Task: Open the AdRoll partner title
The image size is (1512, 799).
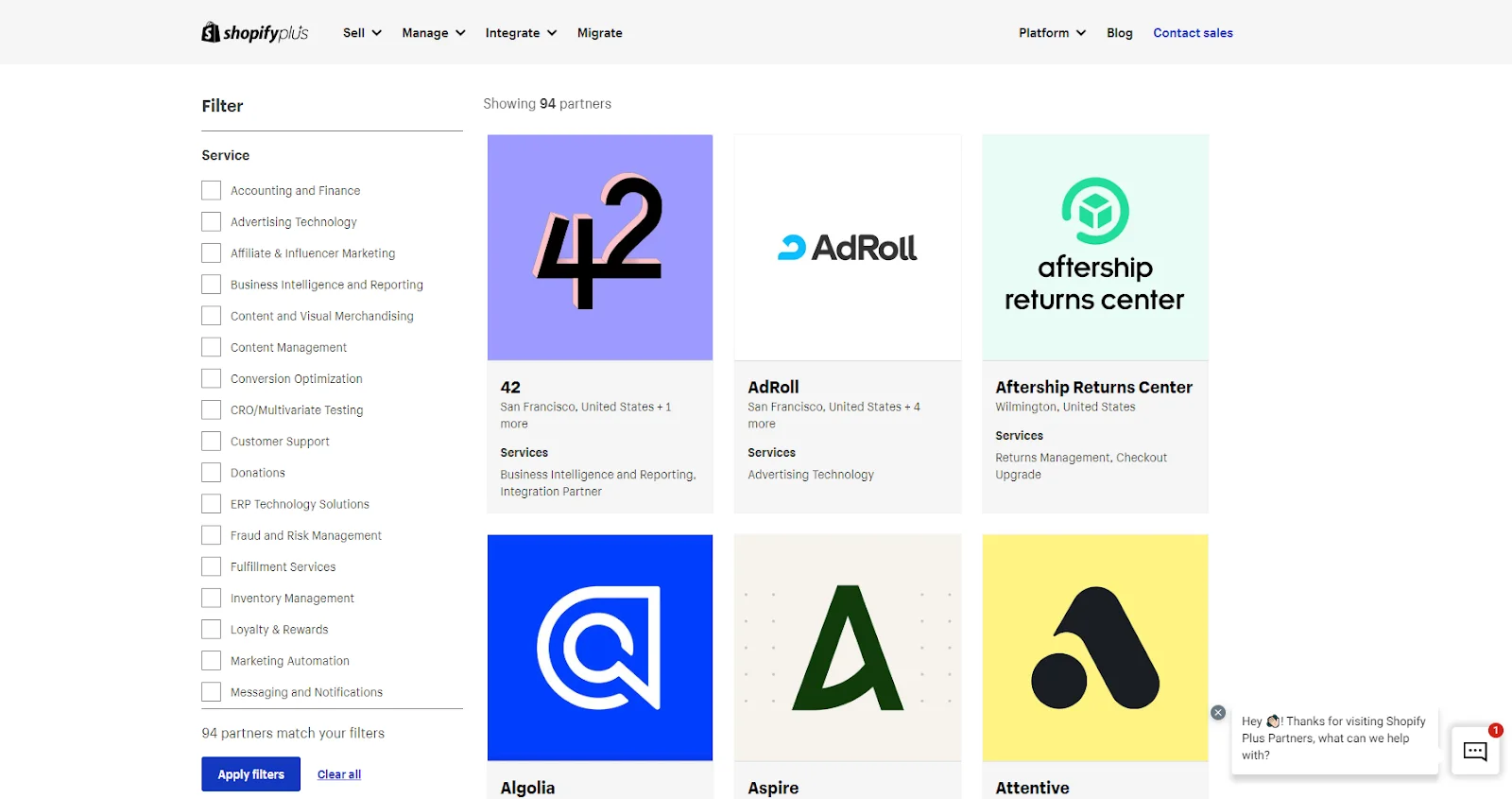Action: [x=773, y=387]
